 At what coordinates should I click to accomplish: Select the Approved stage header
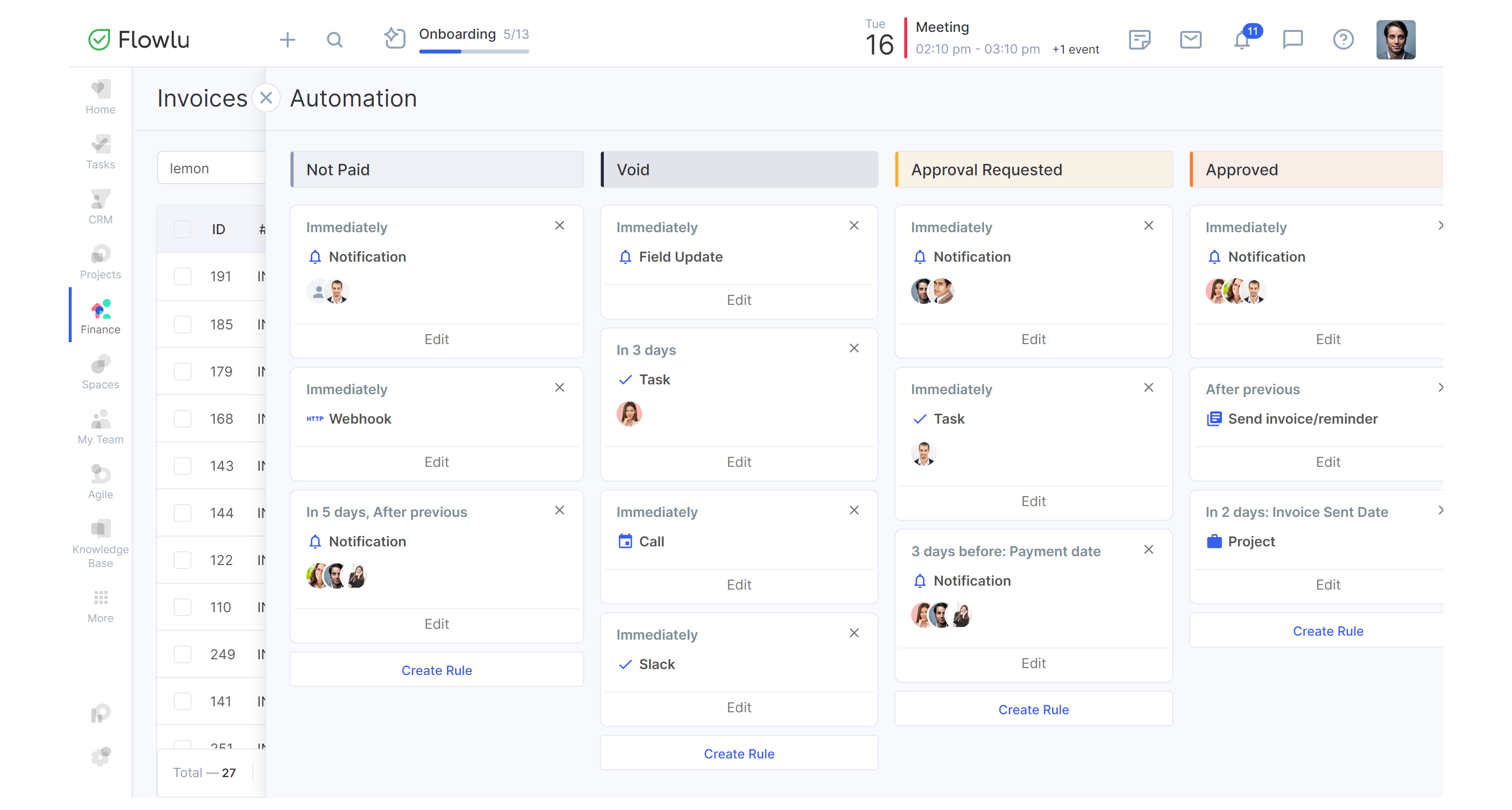click(x=1317, y=170)
